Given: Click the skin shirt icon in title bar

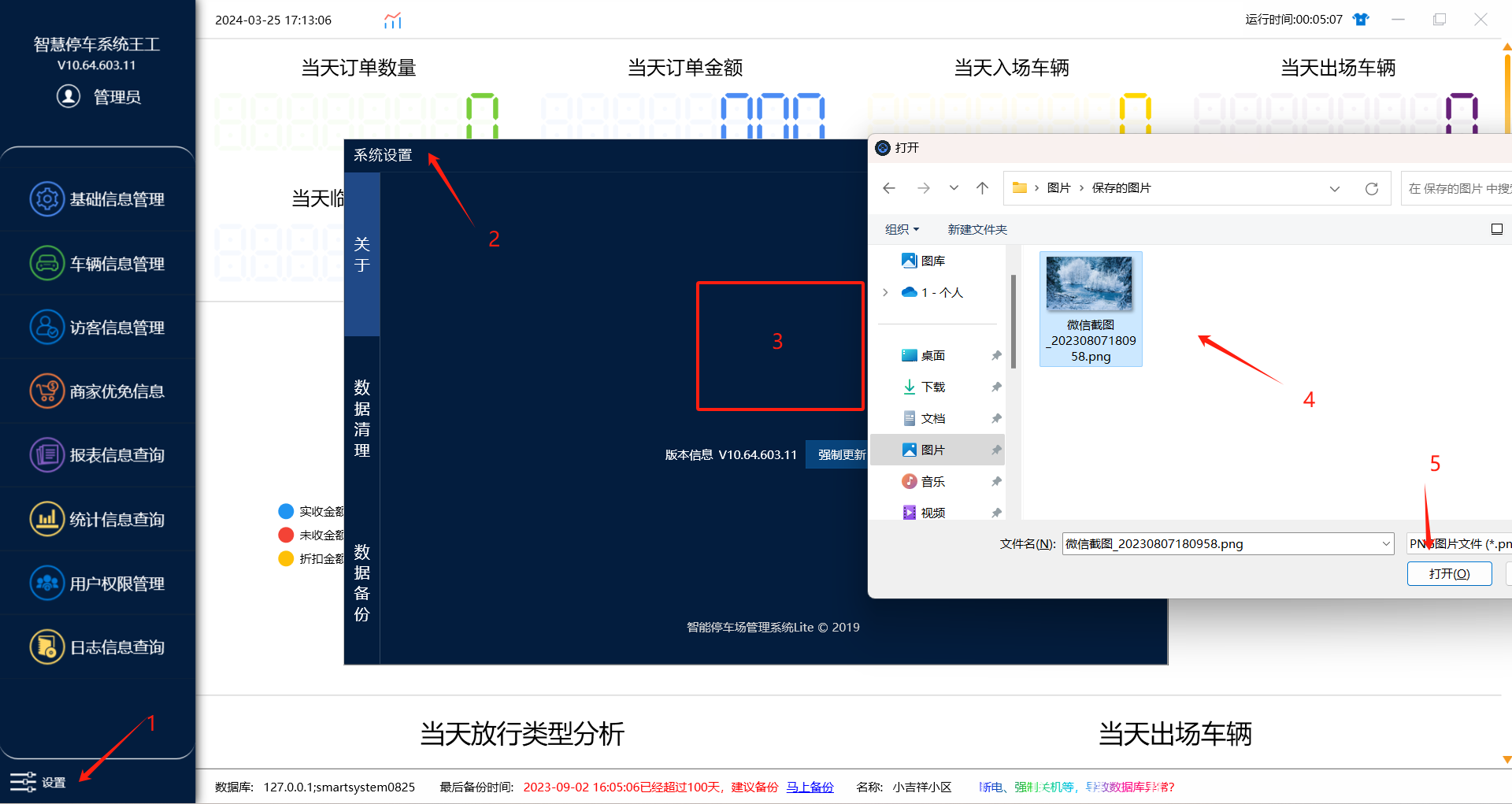Looking at the screenshot, I should click(x=1361, y=20).
